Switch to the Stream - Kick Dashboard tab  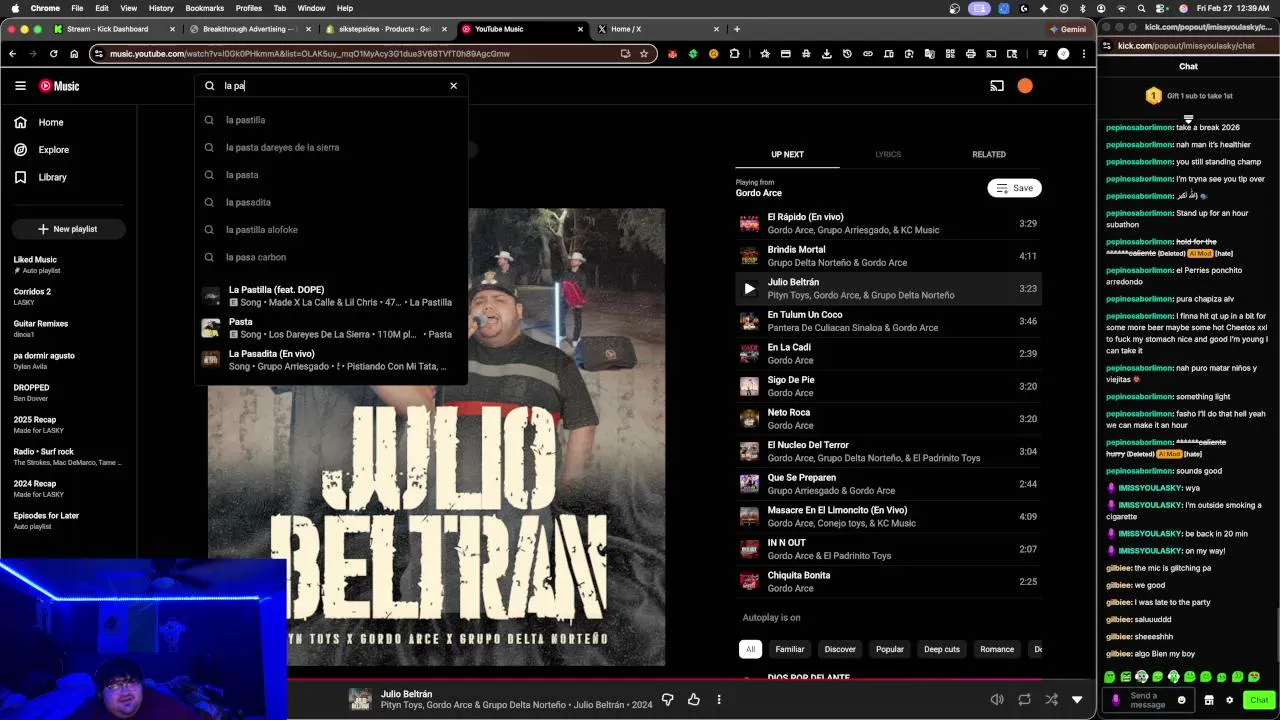[116, 29]
